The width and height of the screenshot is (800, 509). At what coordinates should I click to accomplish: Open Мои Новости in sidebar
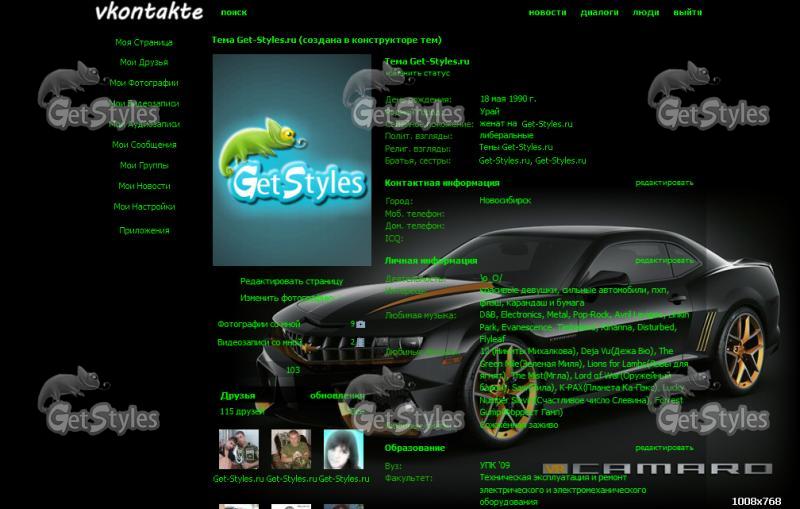144,186
